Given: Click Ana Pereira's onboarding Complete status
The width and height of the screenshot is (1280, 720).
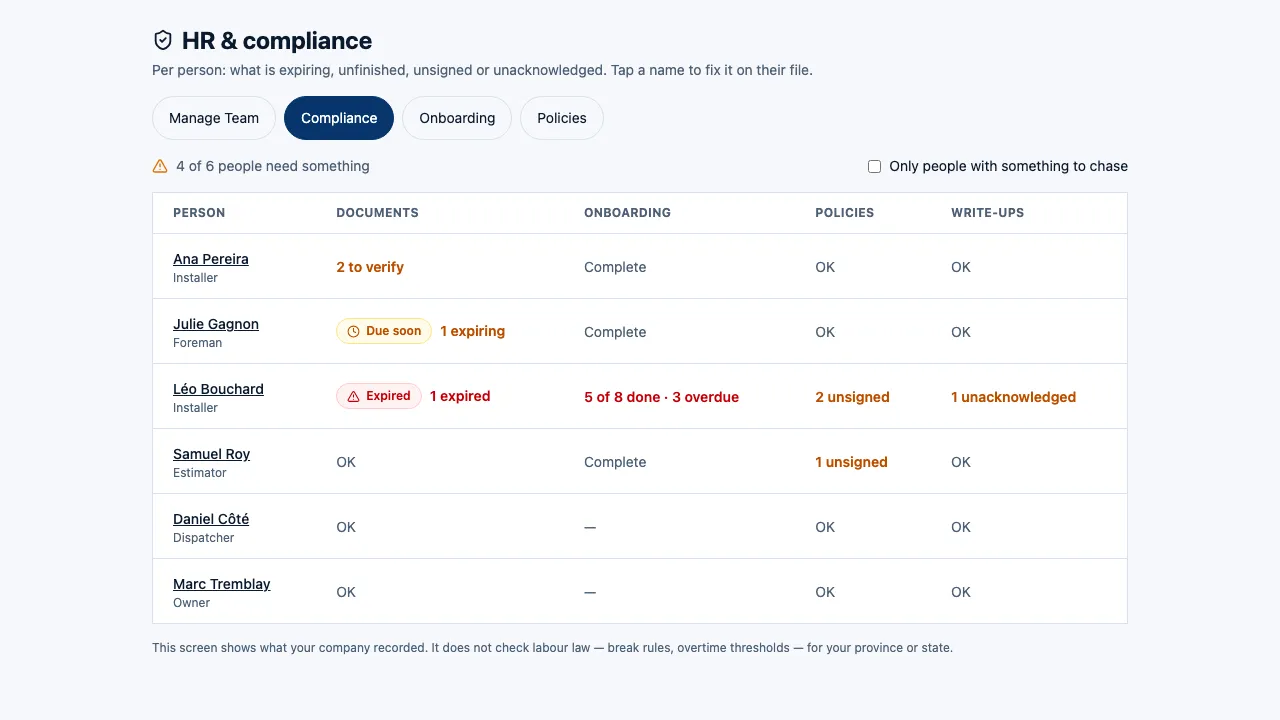Looking at the screenshot, I should 615,267.
